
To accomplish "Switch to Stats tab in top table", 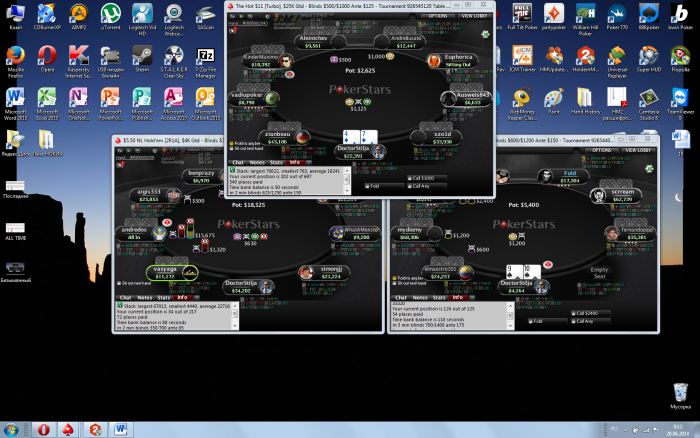I will [x=276, y=163].
